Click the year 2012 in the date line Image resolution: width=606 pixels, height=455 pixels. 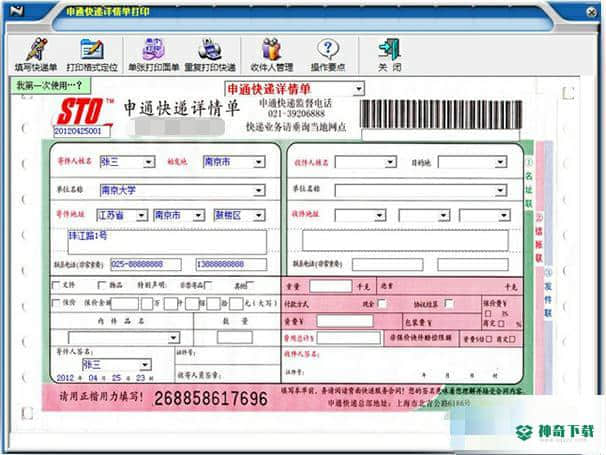click(x=65, y=378)
